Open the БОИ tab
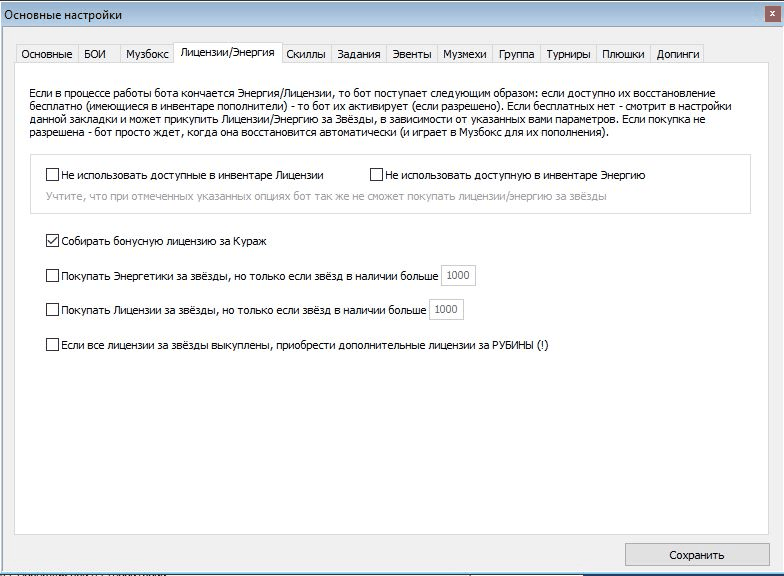 [x=98, y=54]
